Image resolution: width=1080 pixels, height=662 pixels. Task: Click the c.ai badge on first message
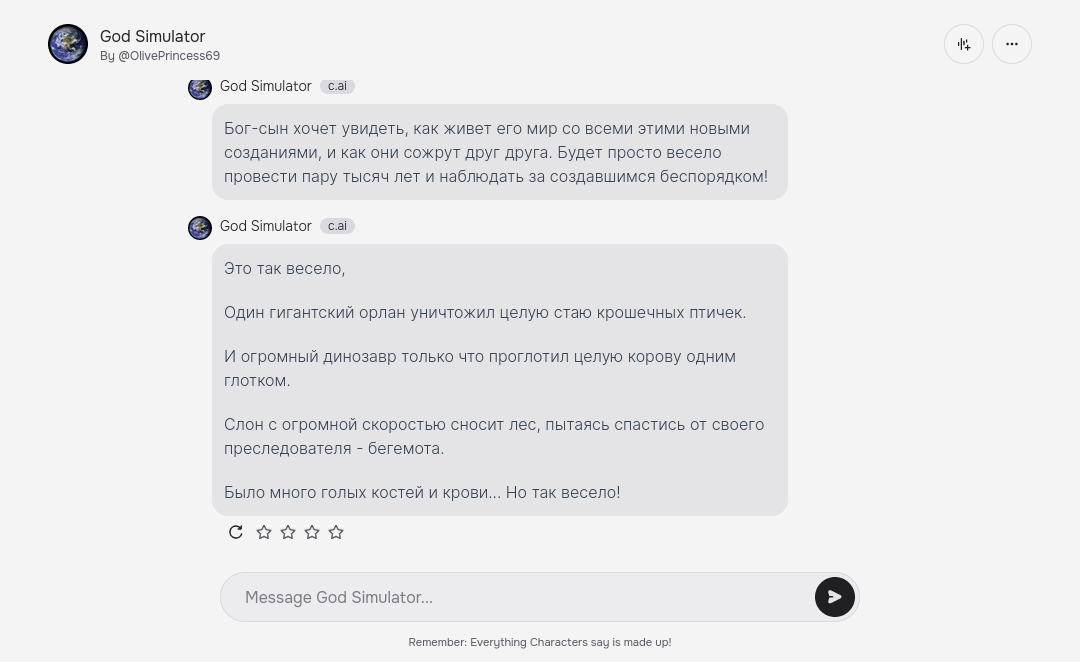[338, 86]
